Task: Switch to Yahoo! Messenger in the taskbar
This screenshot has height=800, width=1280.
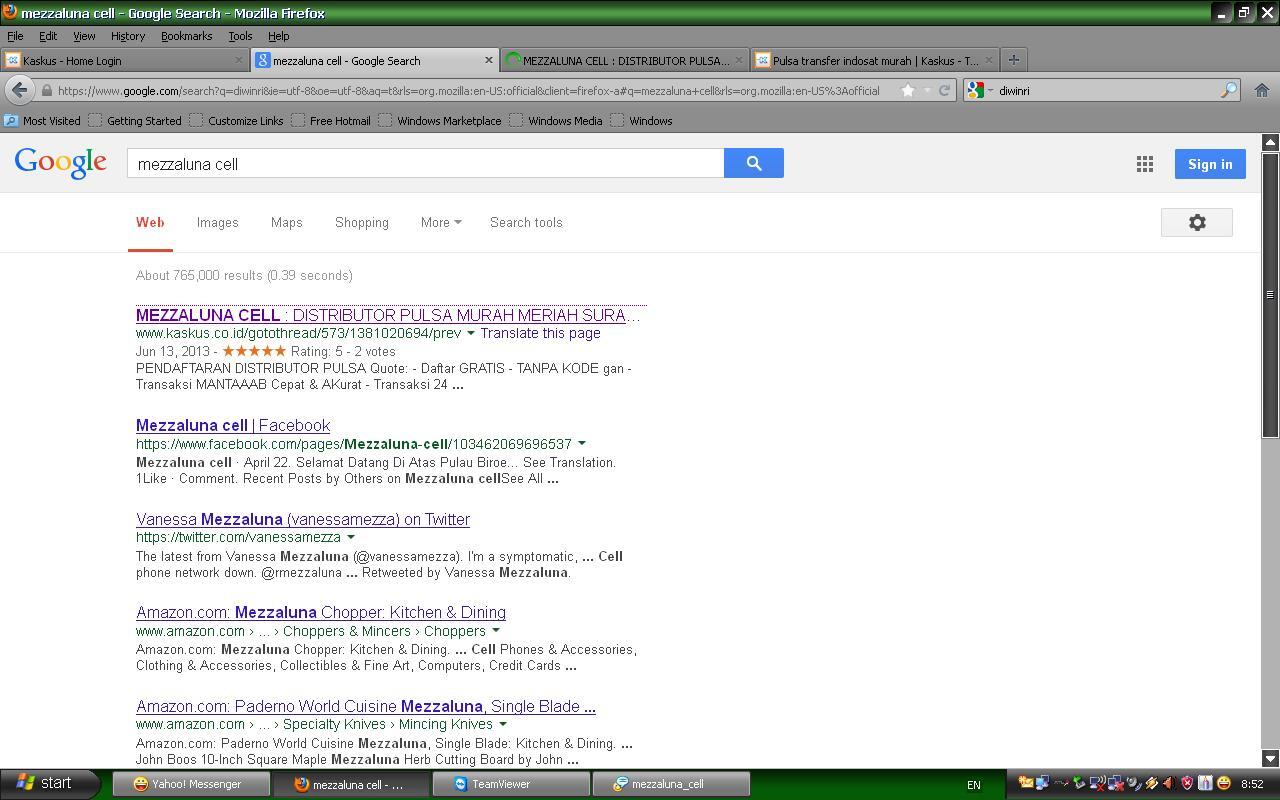Action: 191,784
